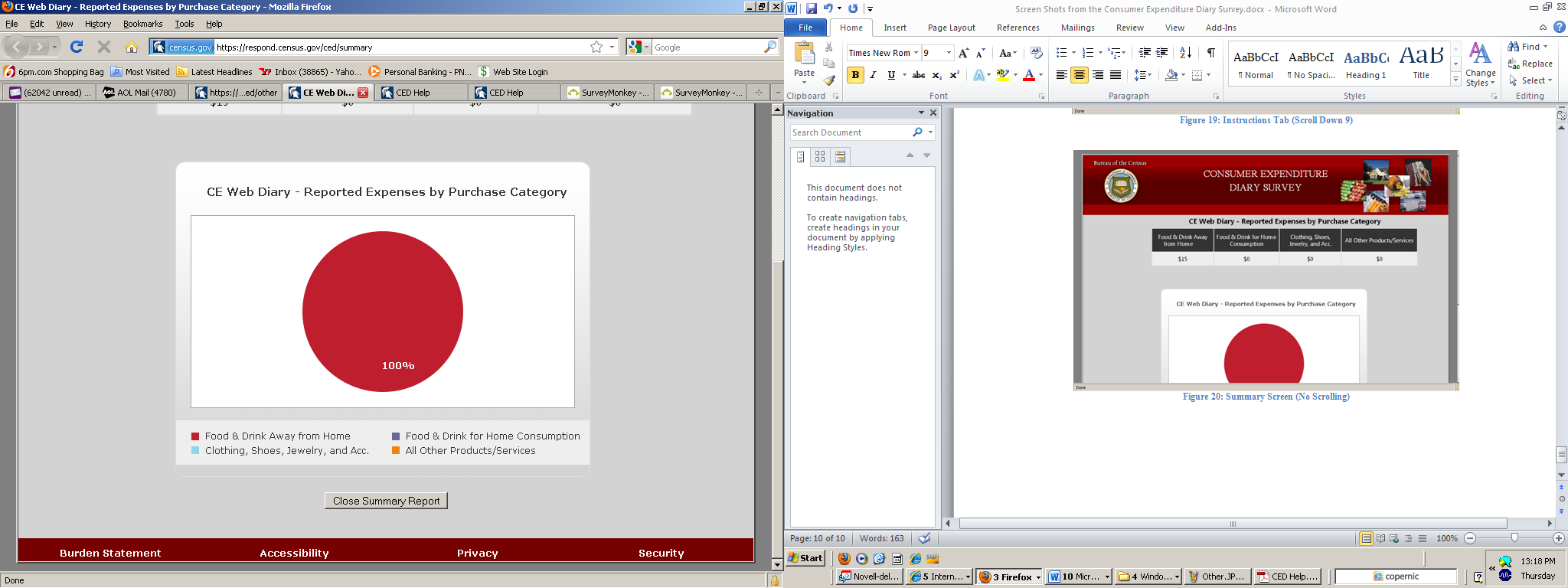The image size is (1568, 588).
Task: Open the Bookmarks menu in Firefox
Action: 142,24
